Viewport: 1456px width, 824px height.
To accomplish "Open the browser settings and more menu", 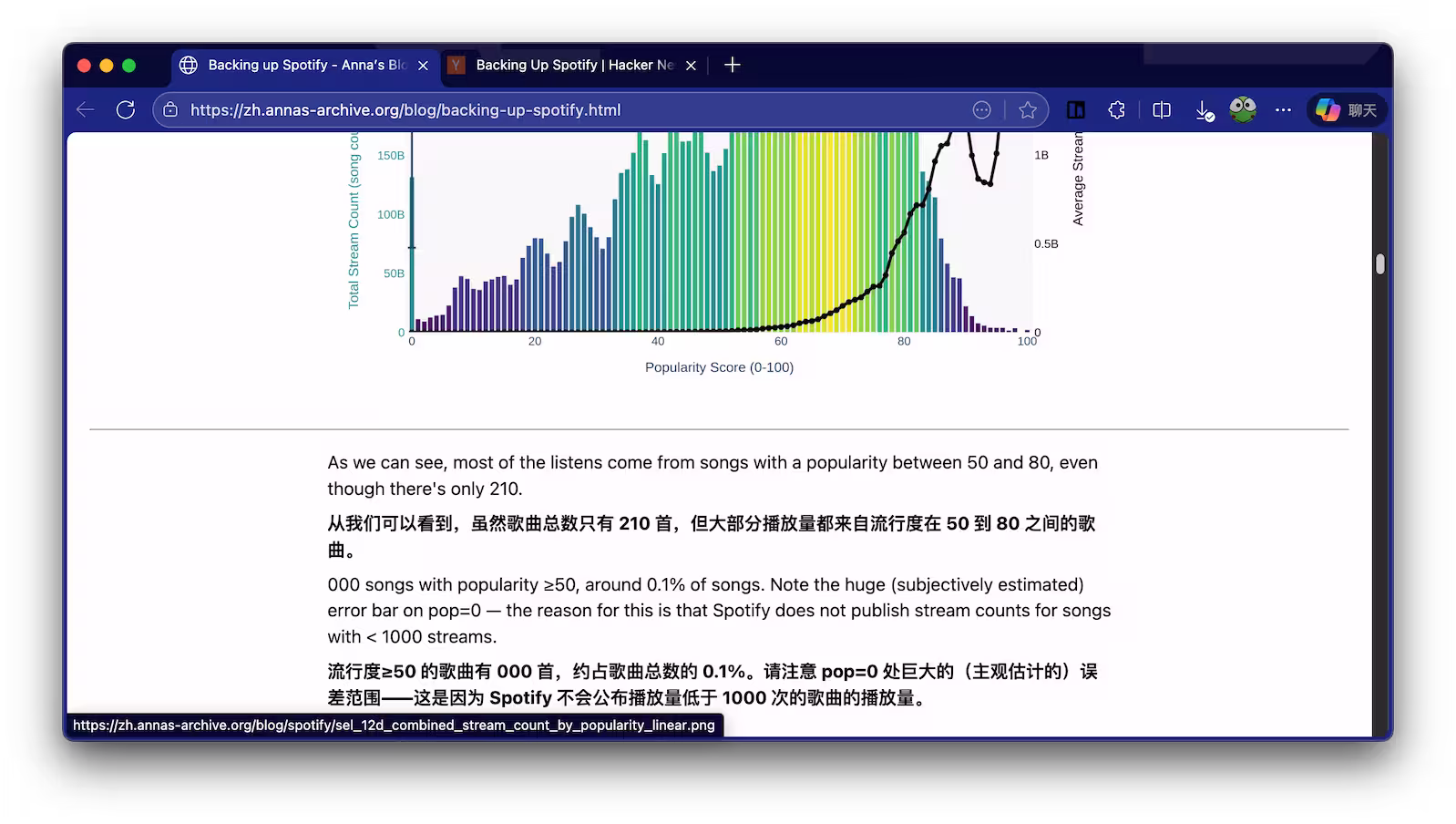I will pos(1283,110).
